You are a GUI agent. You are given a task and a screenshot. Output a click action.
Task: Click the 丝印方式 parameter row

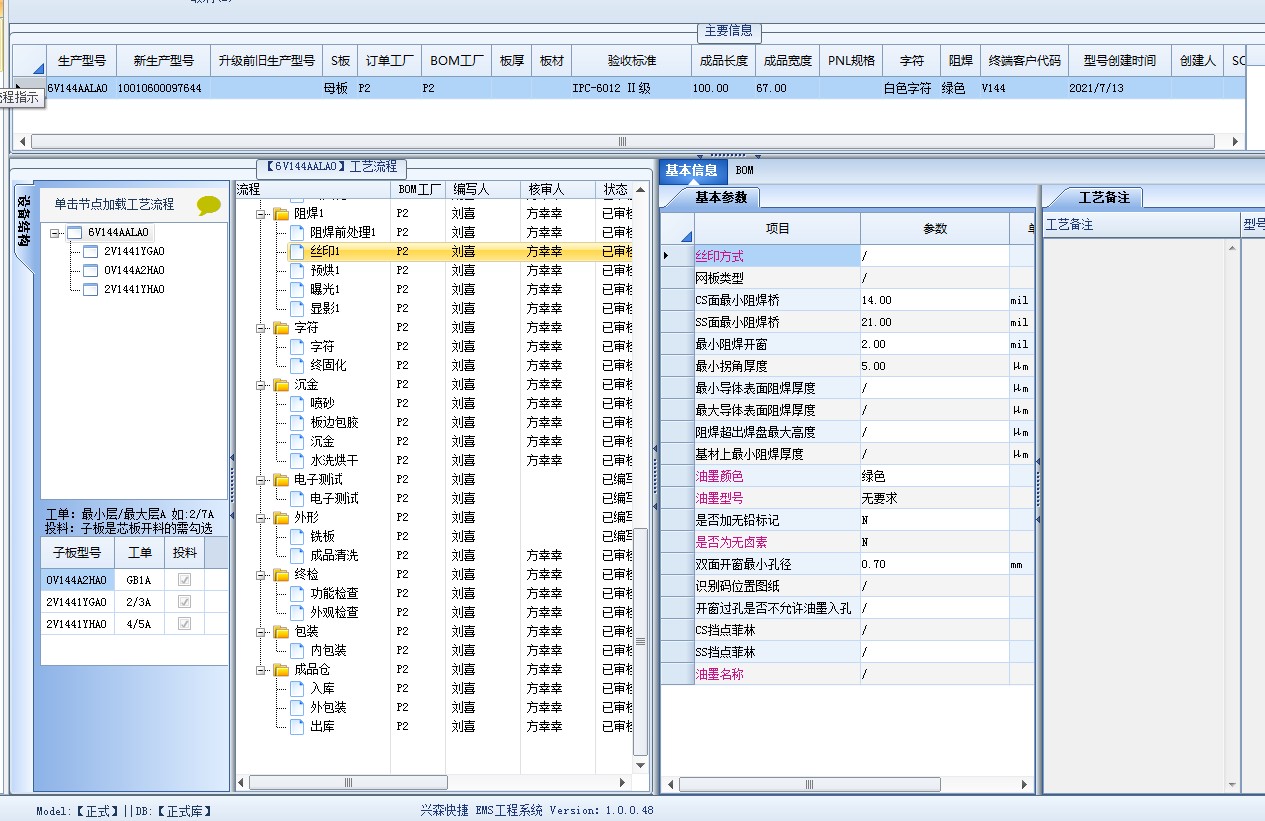[848, 256]
